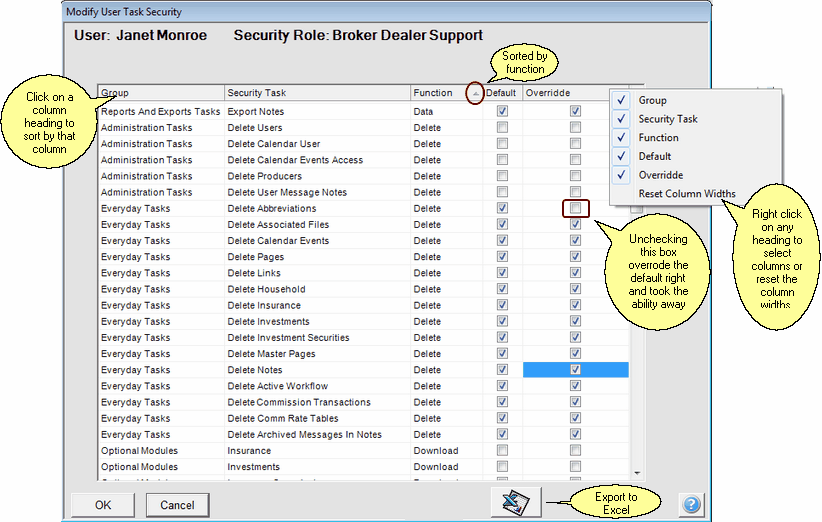The width and height of the screenshot is (822, 522).
Task: Select the Delete Calendar Events Access row
Action: click(x=363, y=160)
